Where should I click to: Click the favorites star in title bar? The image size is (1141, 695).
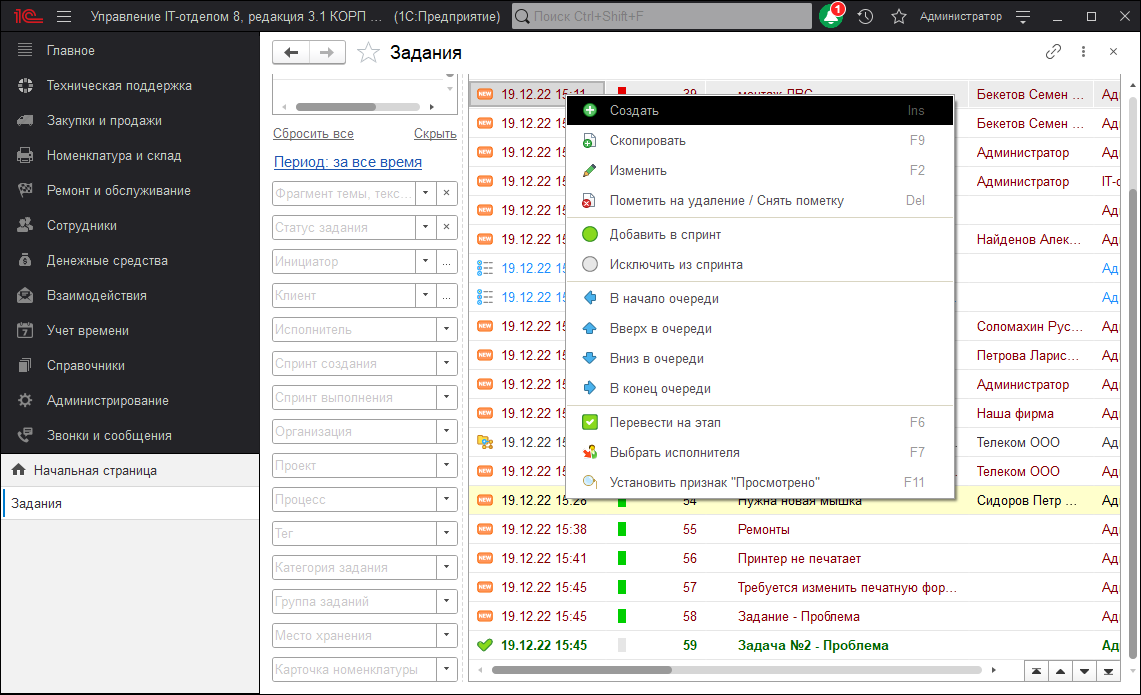tap(899, 17)
